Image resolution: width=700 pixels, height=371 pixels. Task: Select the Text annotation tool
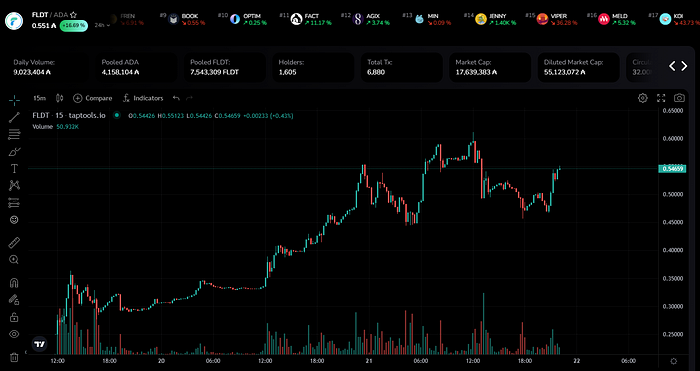14,169
